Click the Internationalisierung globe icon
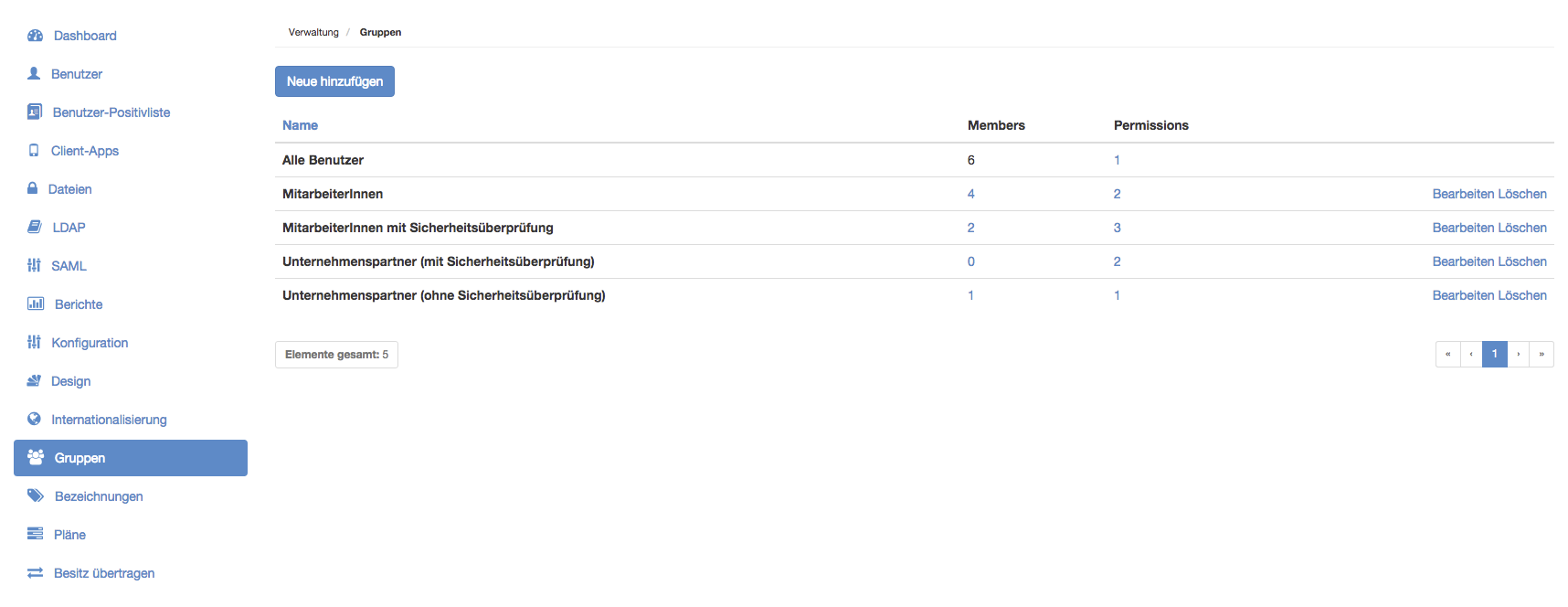Viewport: 1568px width, 607px height. tap(34, 420)
